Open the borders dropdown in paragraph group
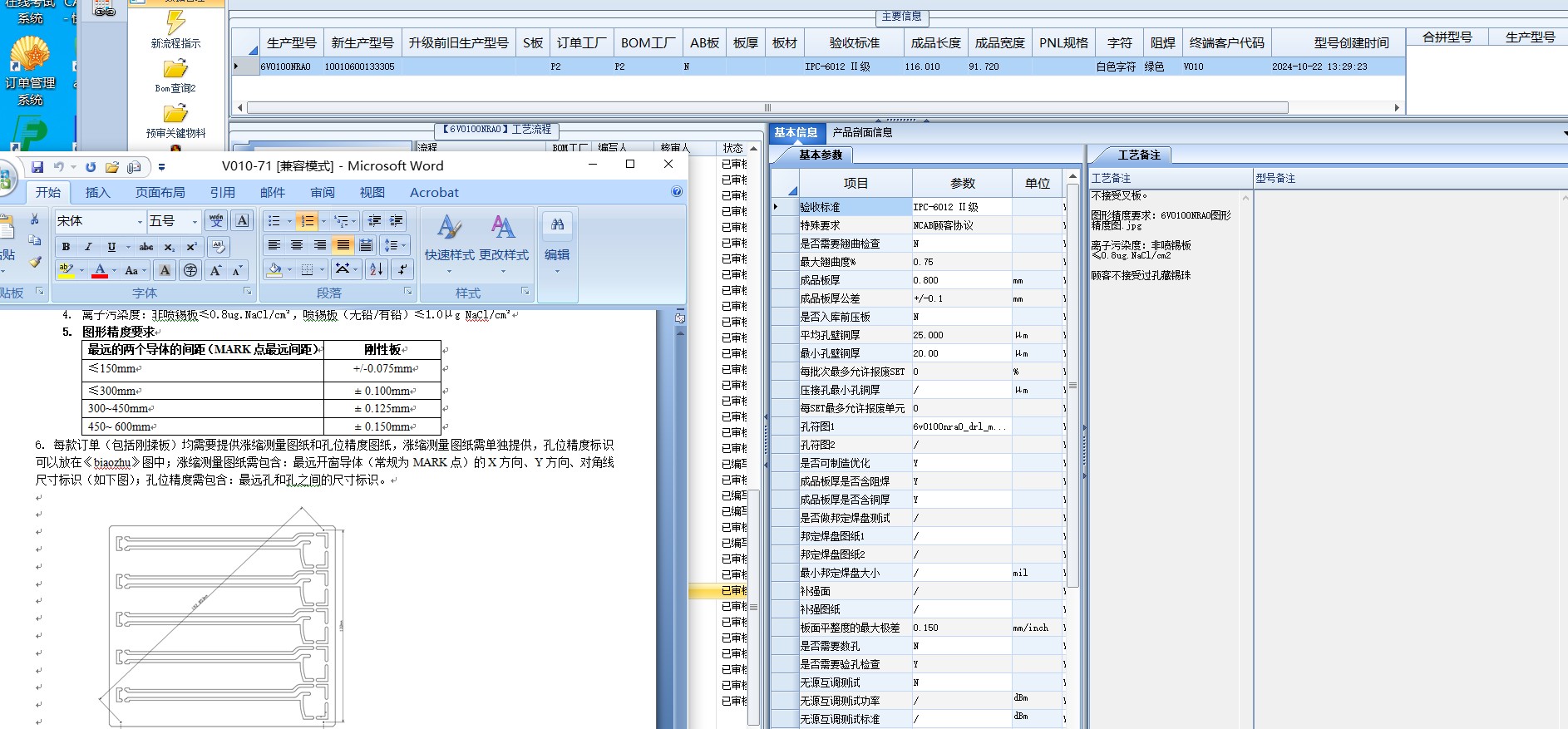This screenshot has height=729, width=1568. 322,269
